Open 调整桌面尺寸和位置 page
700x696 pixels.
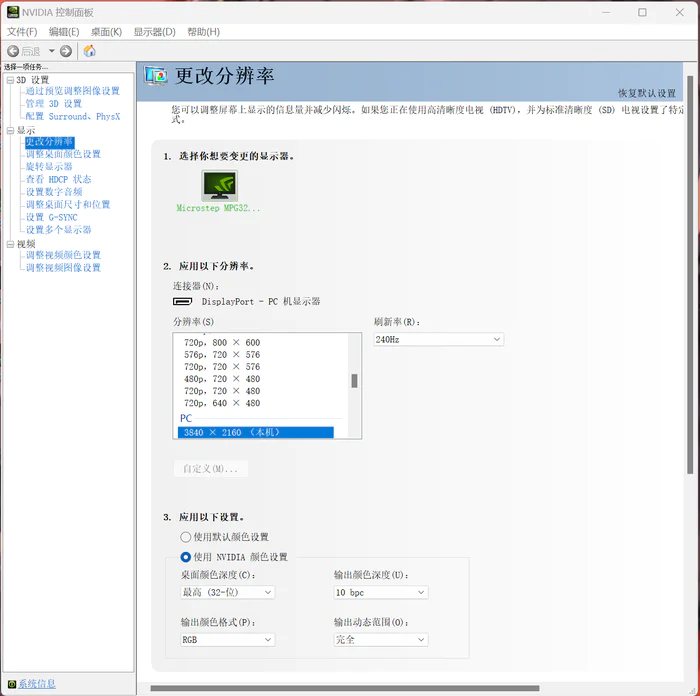click(67, 204)
